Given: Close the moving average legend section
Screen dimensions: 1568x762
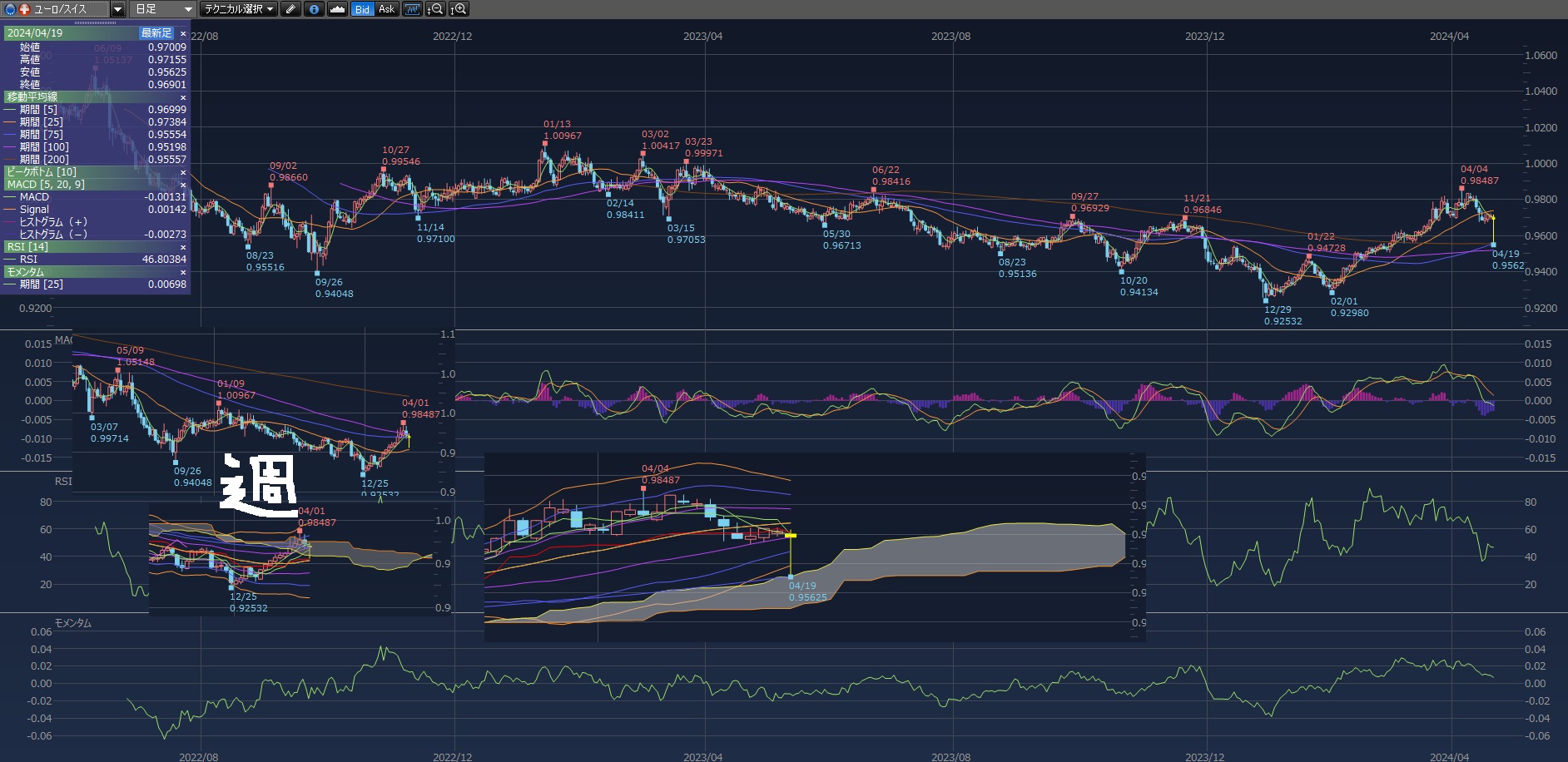Looking at the screenshot, I should (x=183, y=97).
